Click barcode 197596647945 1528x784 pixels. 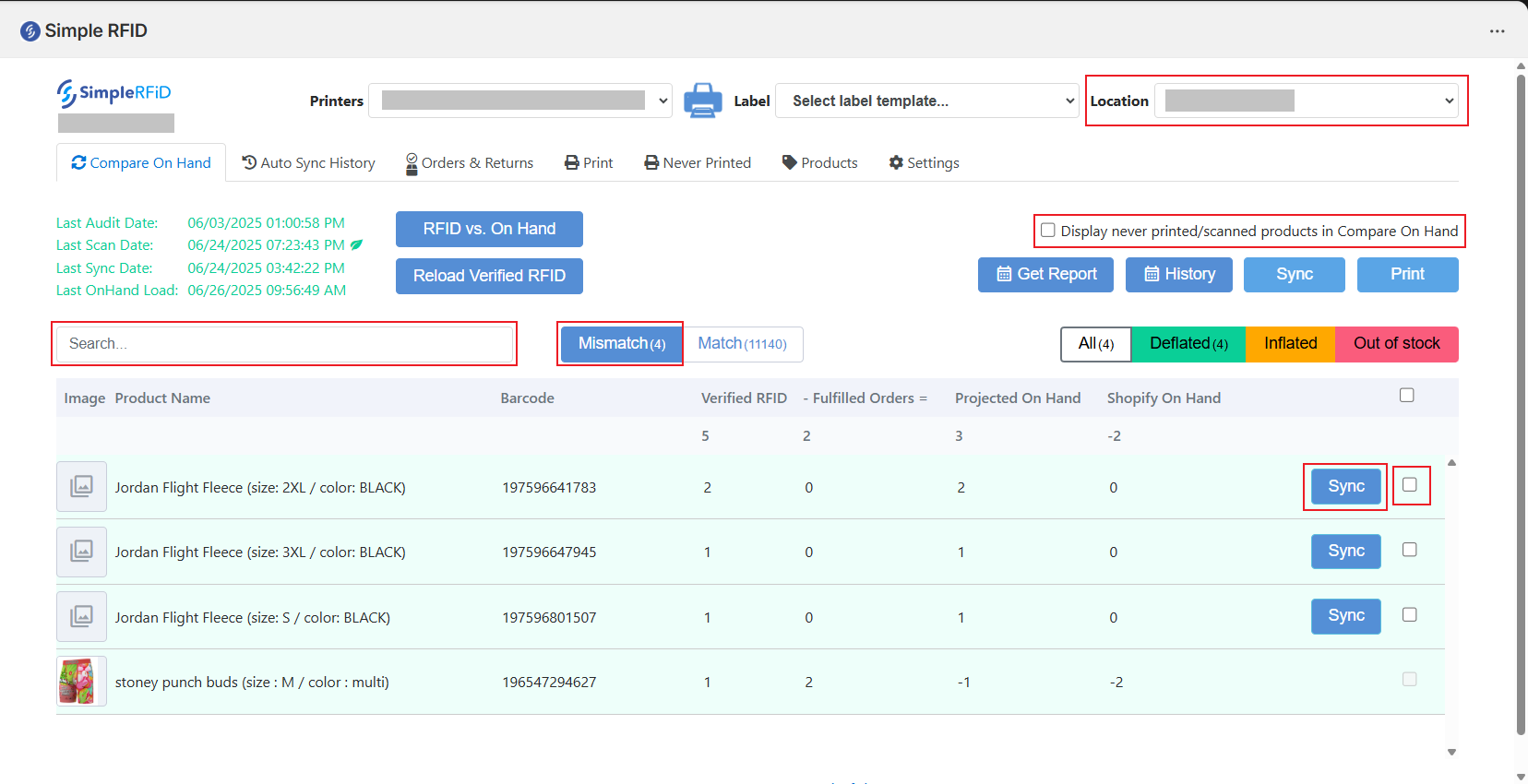tap(549, 552)
